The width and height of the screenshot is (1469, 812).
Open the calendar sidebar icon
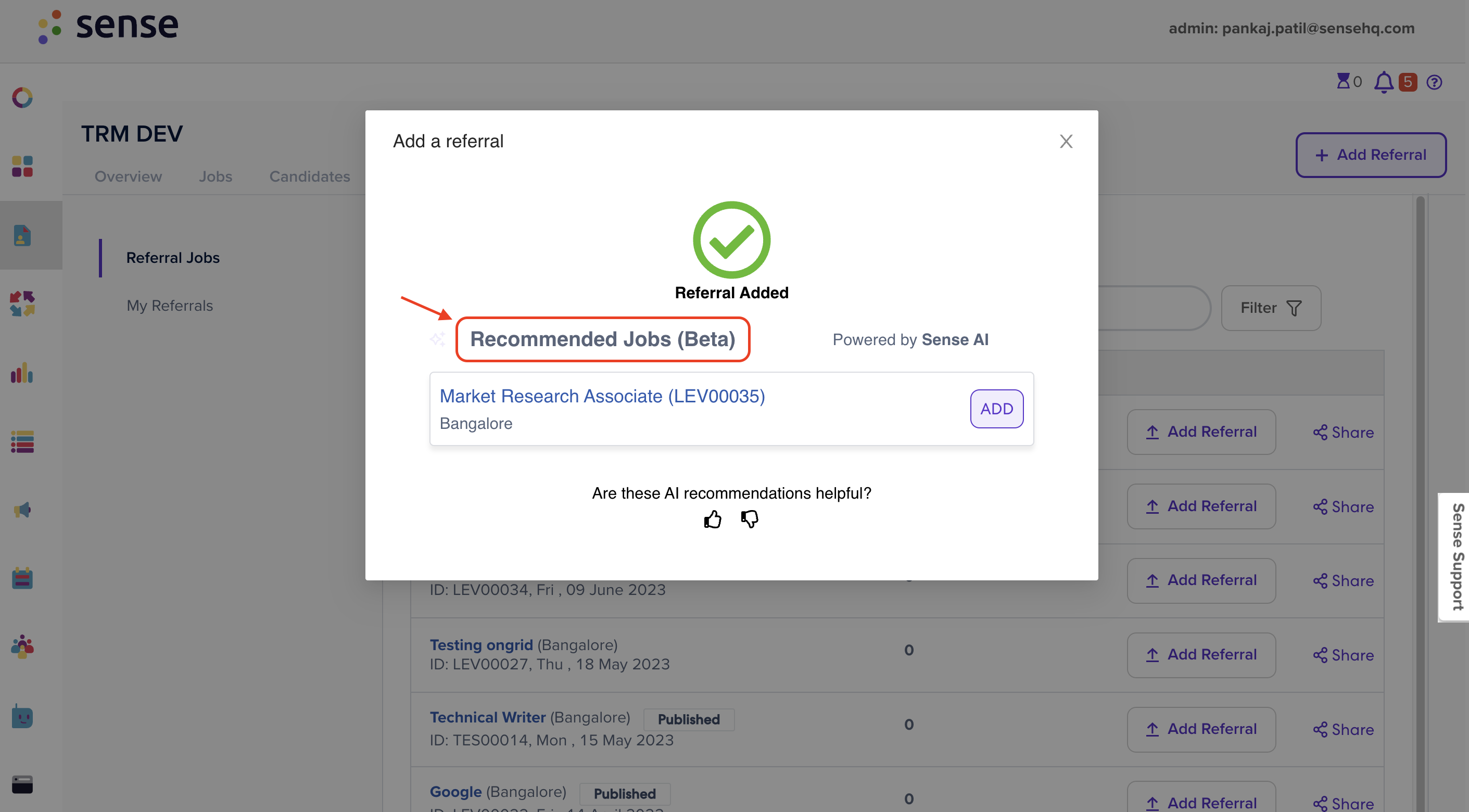click(x=22, y=578)
